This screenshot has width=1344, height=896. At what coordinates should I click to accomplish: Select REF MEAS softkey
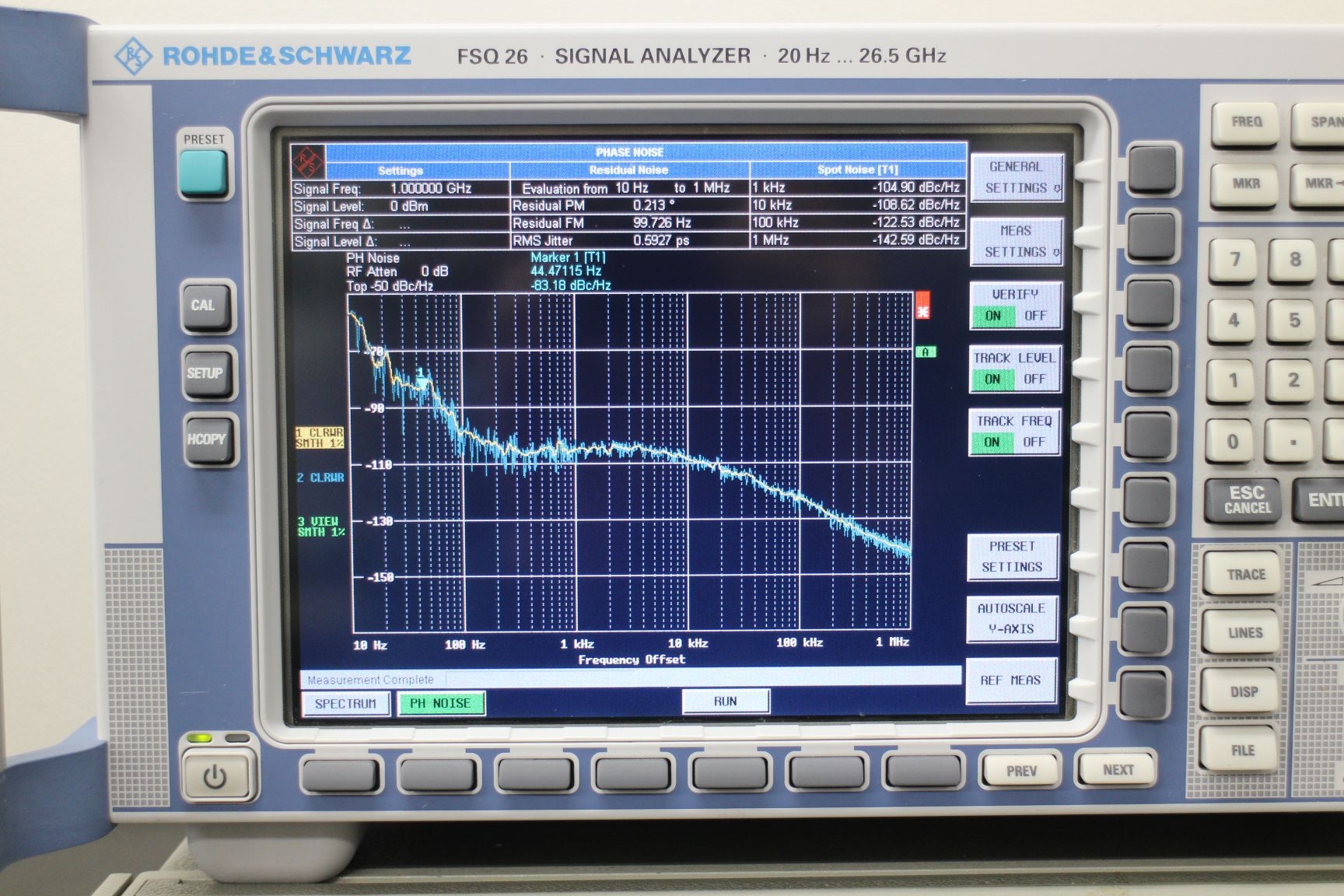1011,681
